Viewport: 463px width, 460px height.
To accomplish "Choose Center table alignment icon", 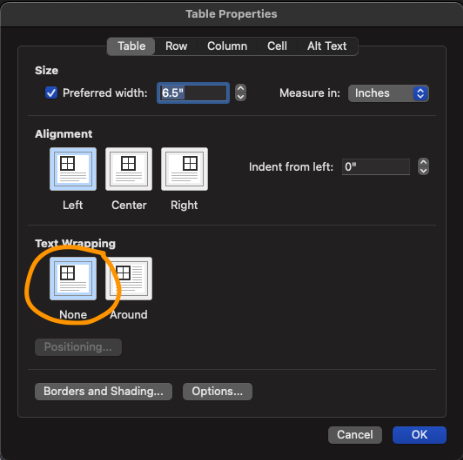I will click(x=129, y=169).
